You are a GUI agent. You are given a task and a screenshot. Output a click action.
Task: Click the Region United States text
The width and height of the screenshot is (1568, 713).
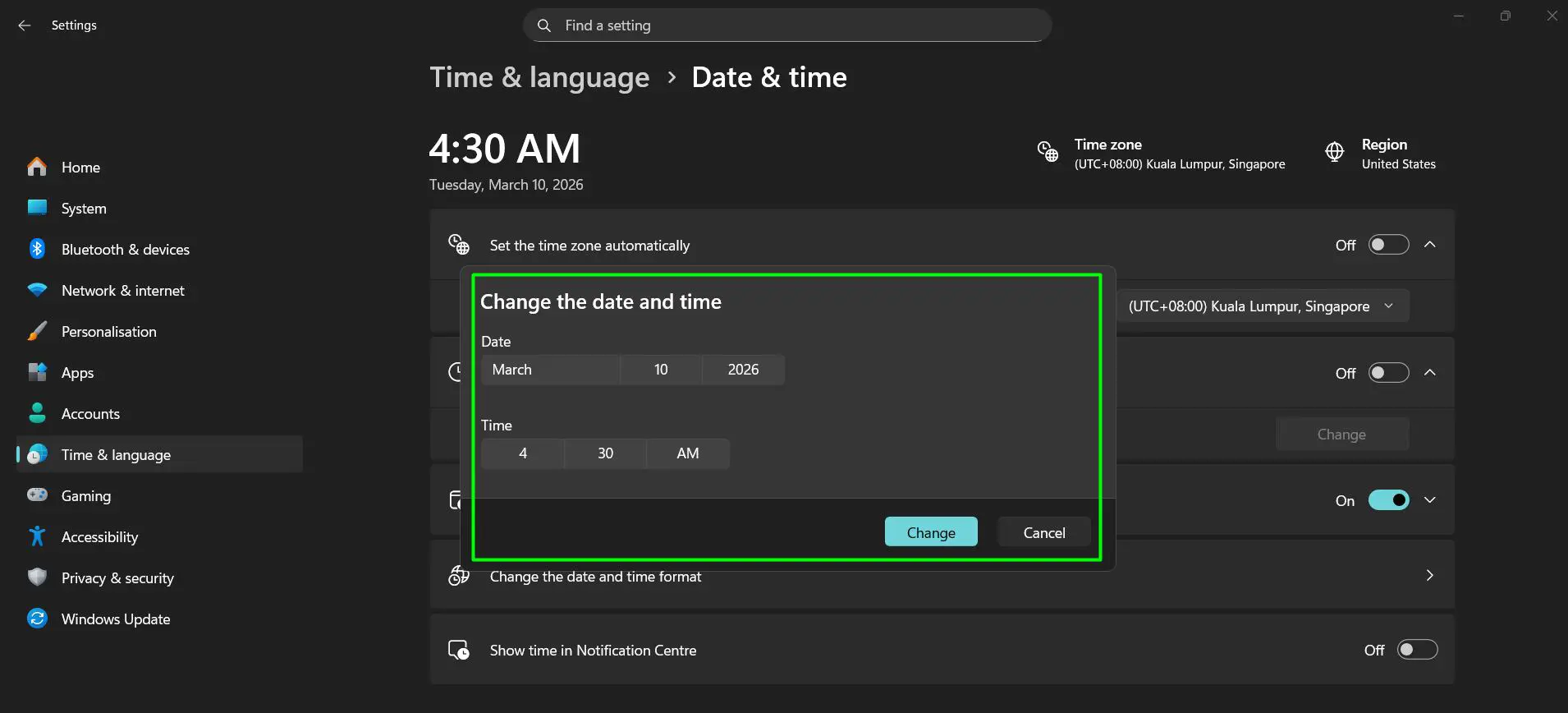[x=1398, y=154]
